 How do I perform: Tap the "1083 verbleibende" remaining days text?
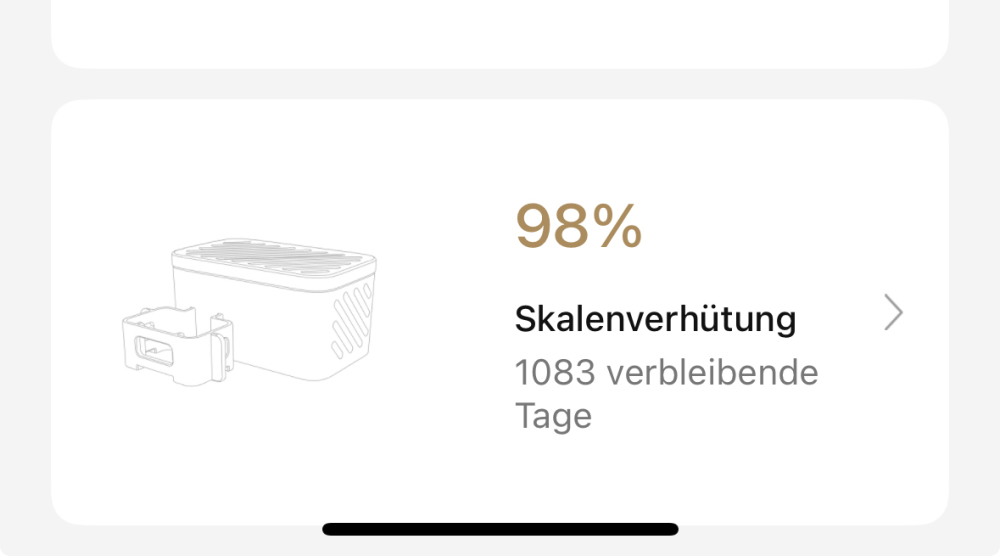[666, 373]
